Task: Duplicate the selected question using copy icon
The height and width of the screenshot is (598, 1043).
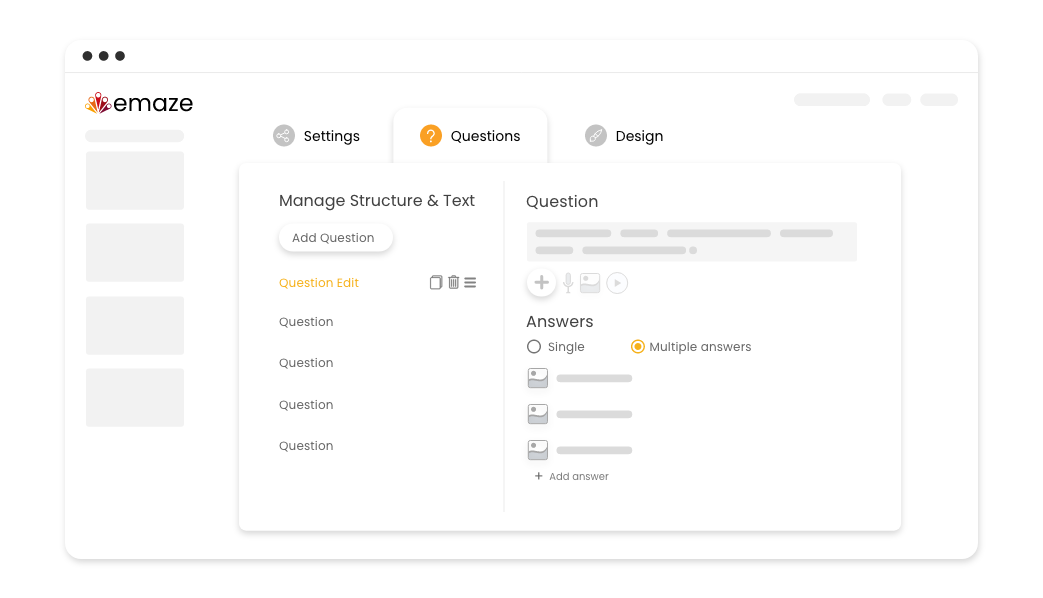Action: pyautogui.click(x=436, y=282)
